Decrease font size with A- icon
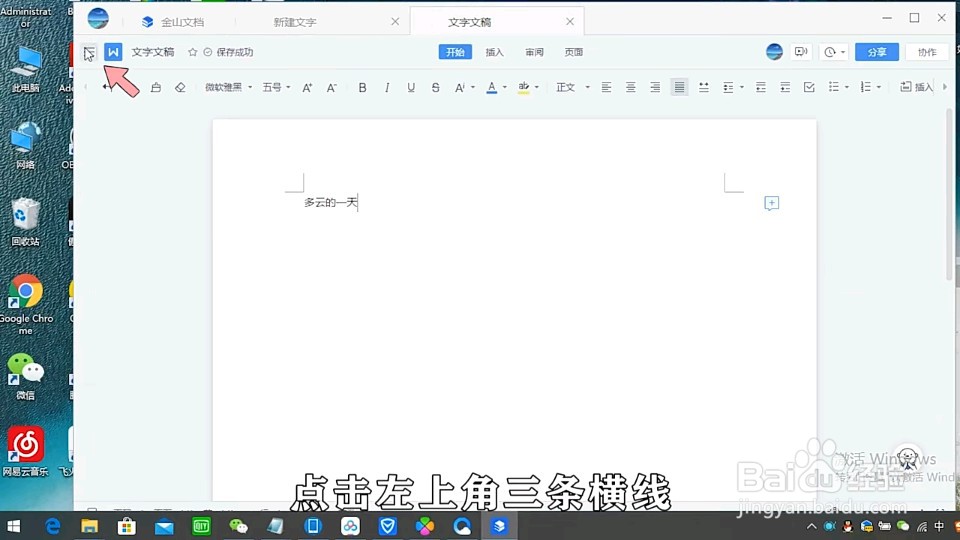 [x=331, y=88]
